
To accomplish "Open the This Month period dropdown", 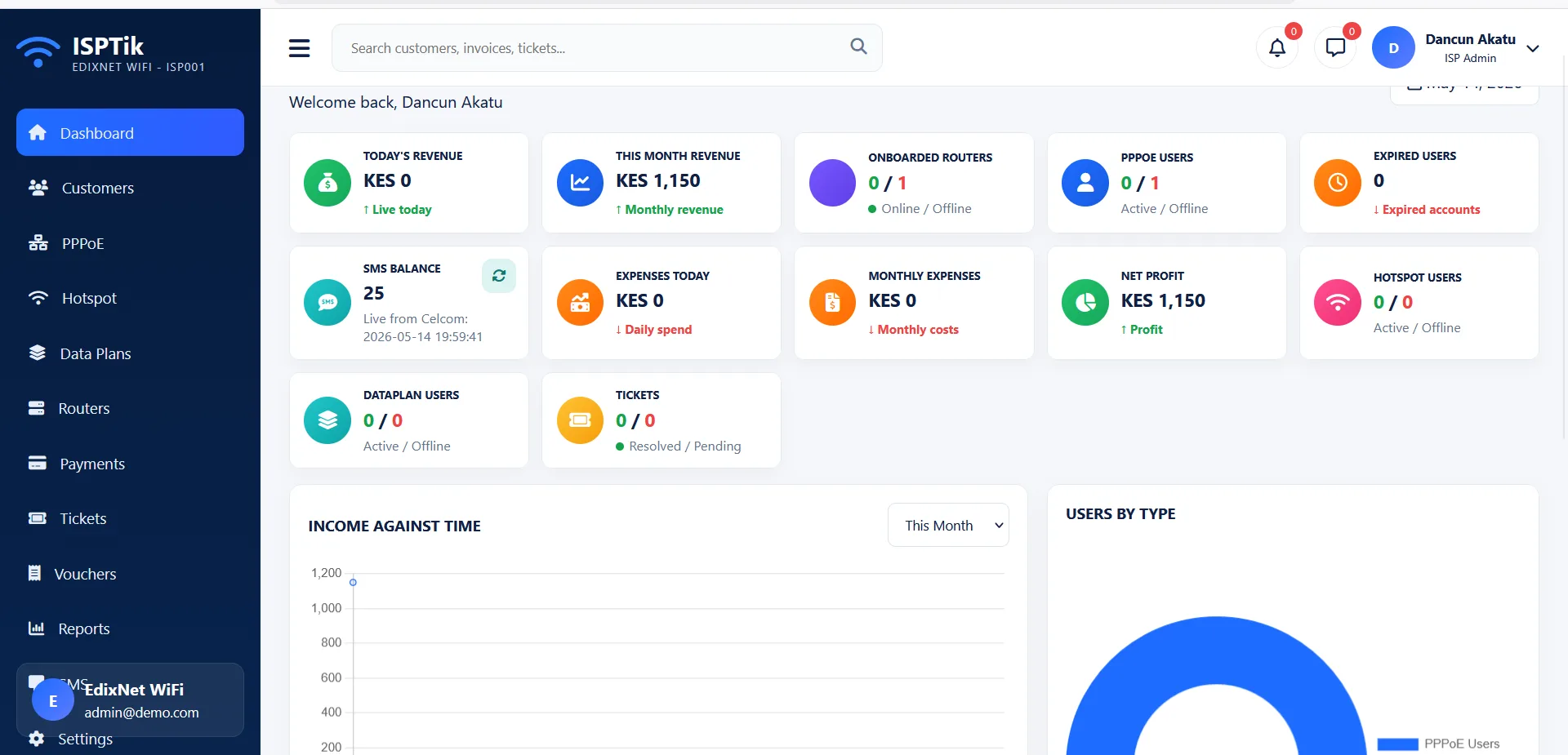I will (x=948, y=526).
